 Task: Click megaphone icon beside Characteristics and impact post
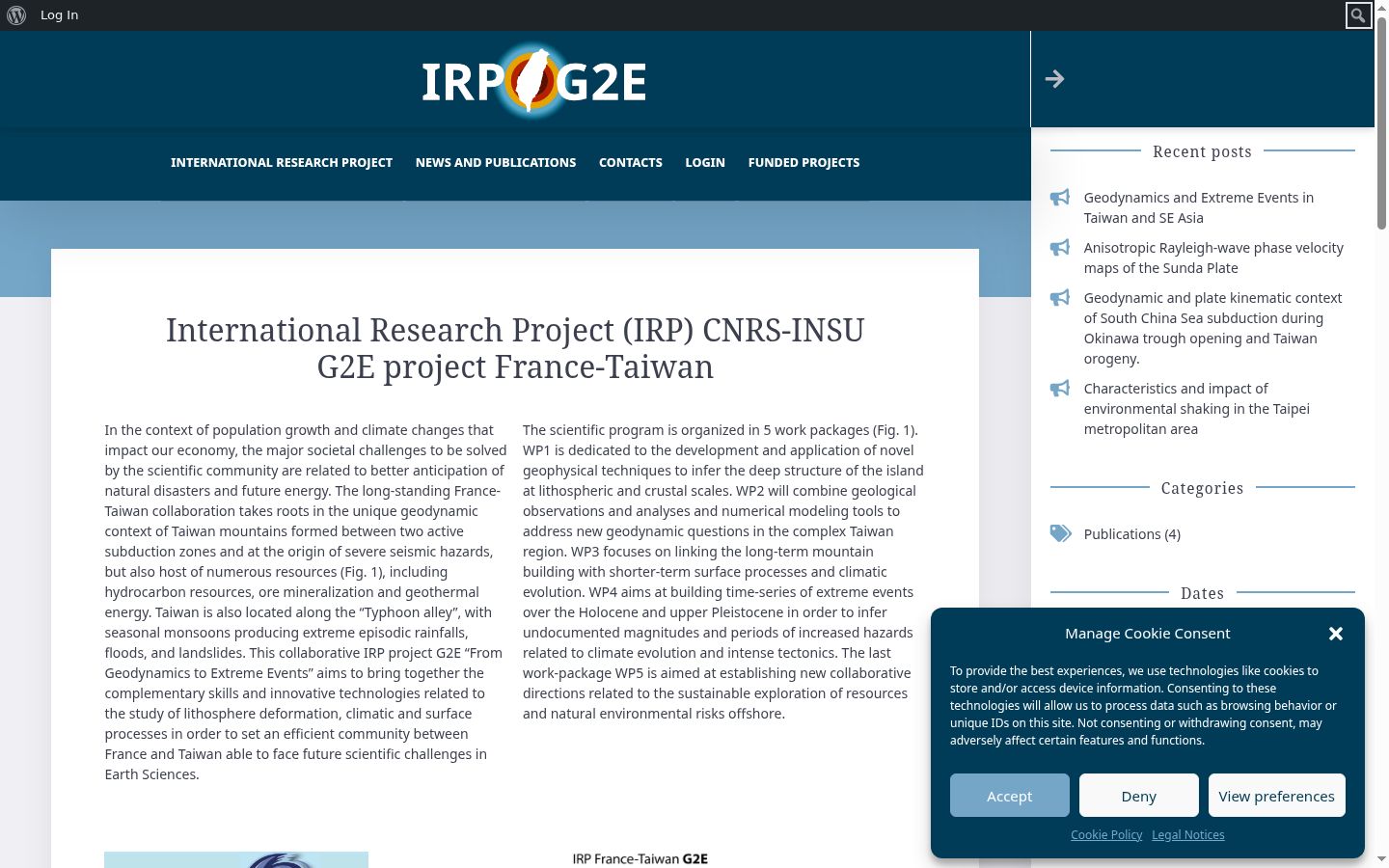tap(1060, 389)
